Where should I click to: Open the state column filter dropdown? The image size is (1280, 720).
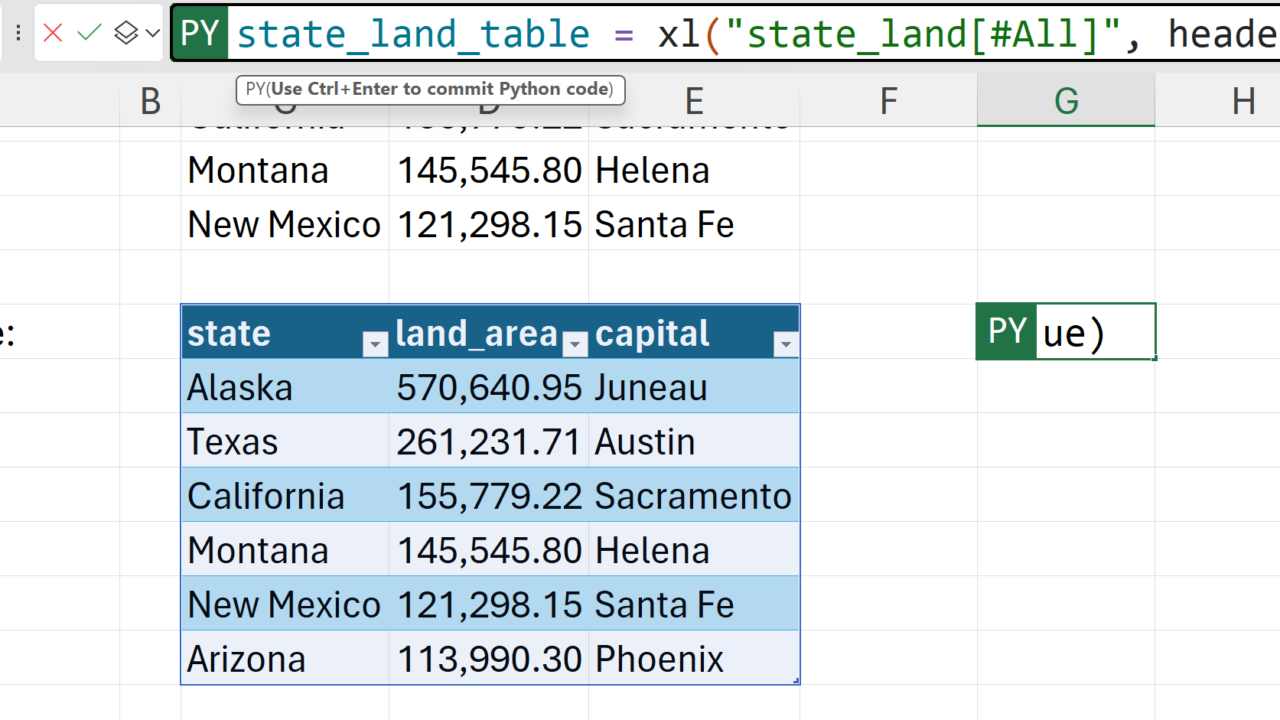click(375, 345)
